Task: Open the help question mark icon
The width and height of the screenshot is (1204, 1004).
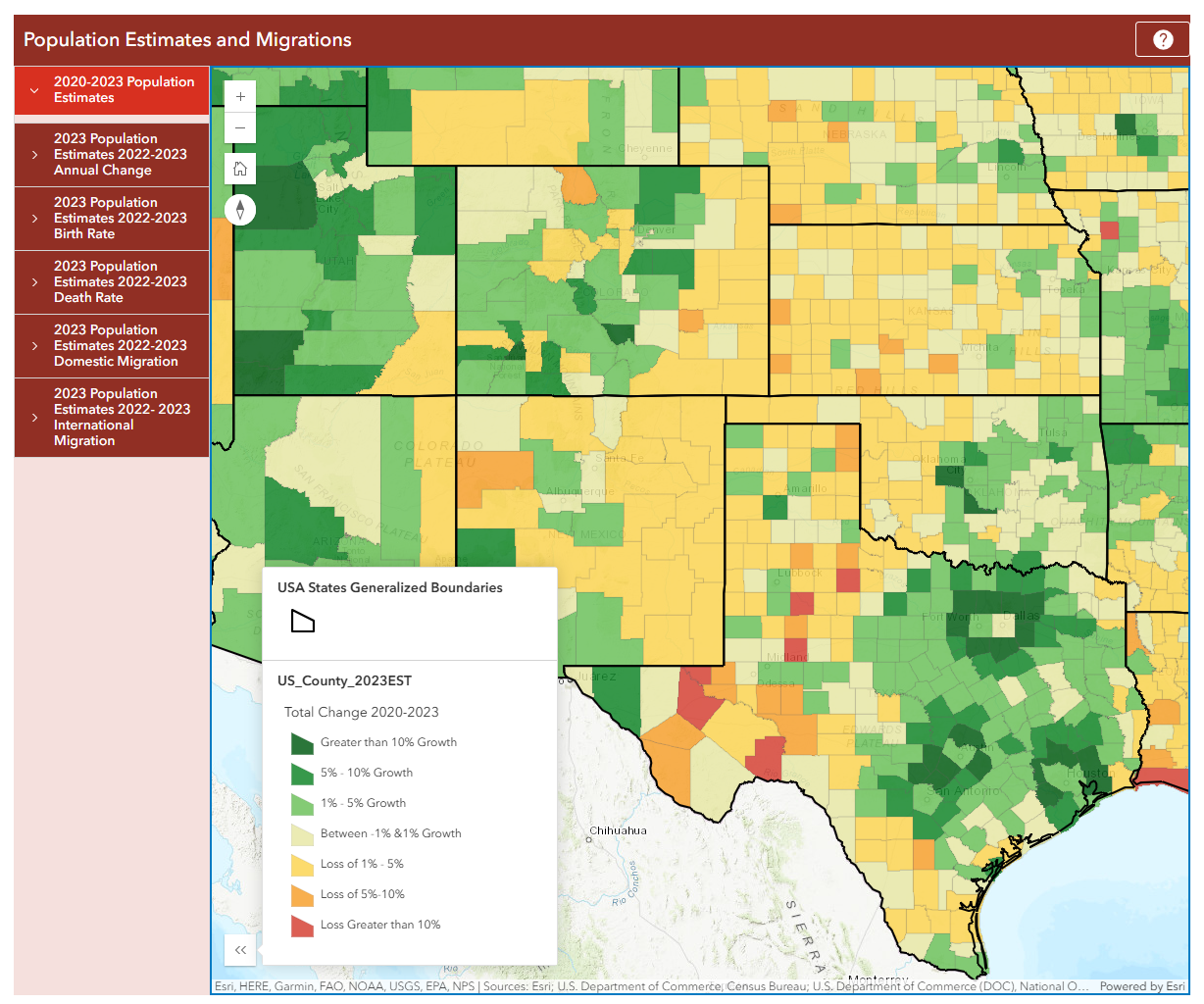Action: pyautogui.click(x=1162, y=39)
